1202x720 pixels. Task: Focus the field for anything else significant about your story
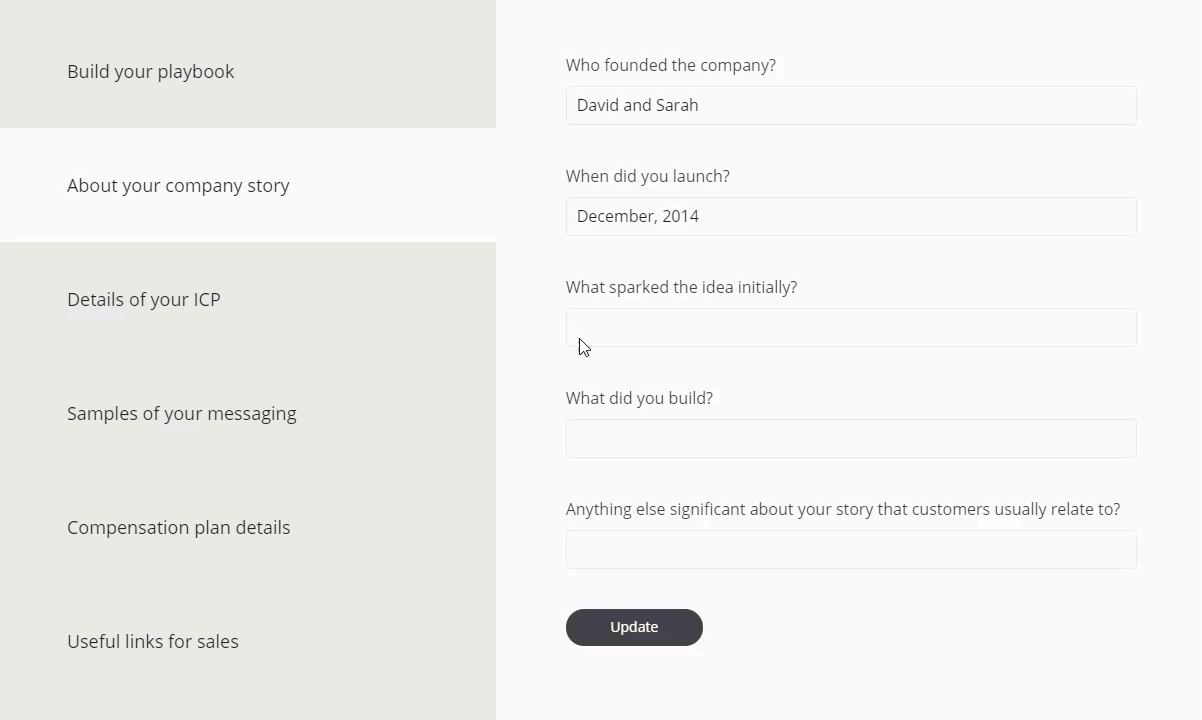coord(851,549)
